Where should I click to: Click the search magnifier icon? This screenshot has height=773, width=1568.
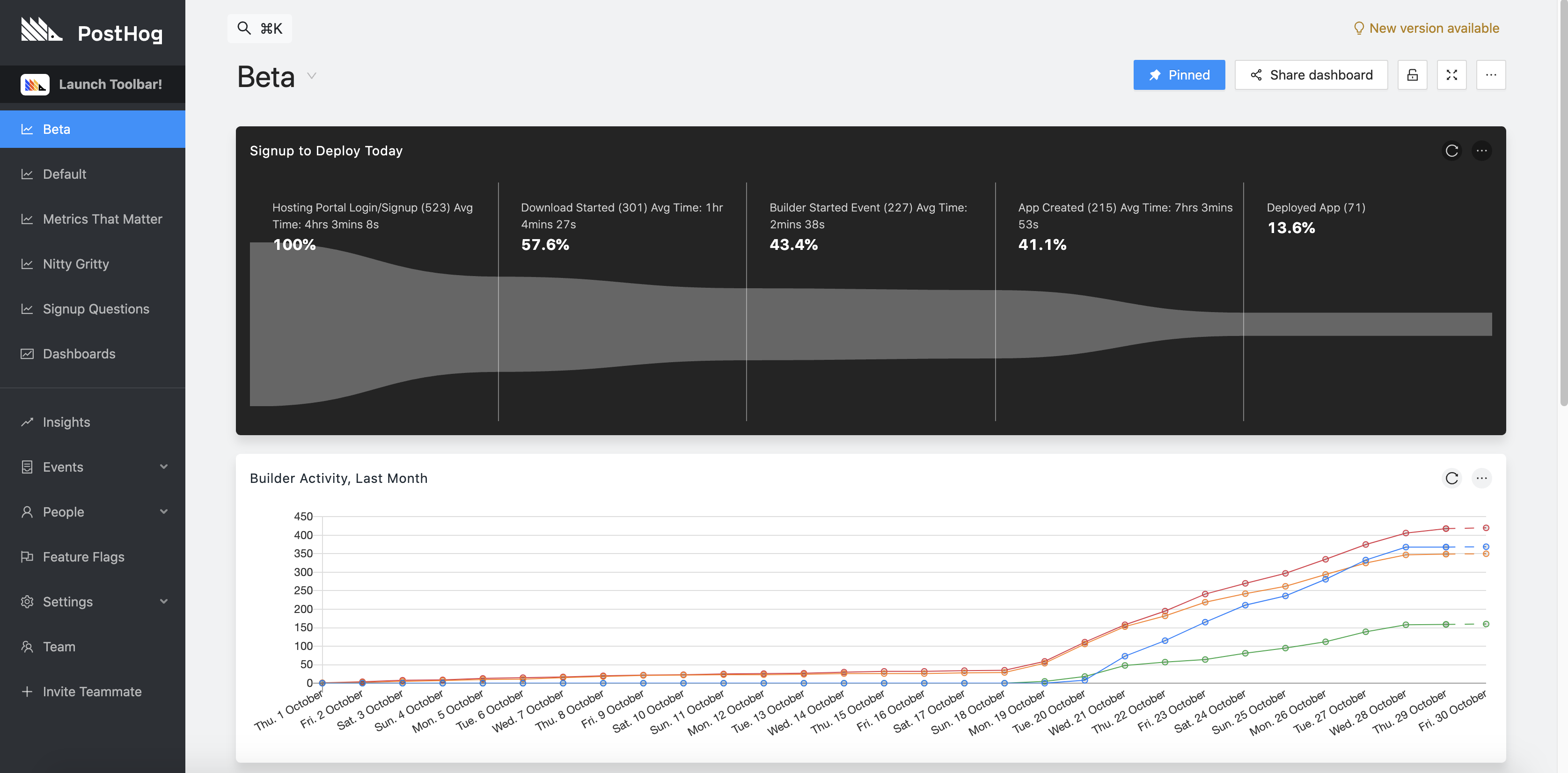point(243,28)
